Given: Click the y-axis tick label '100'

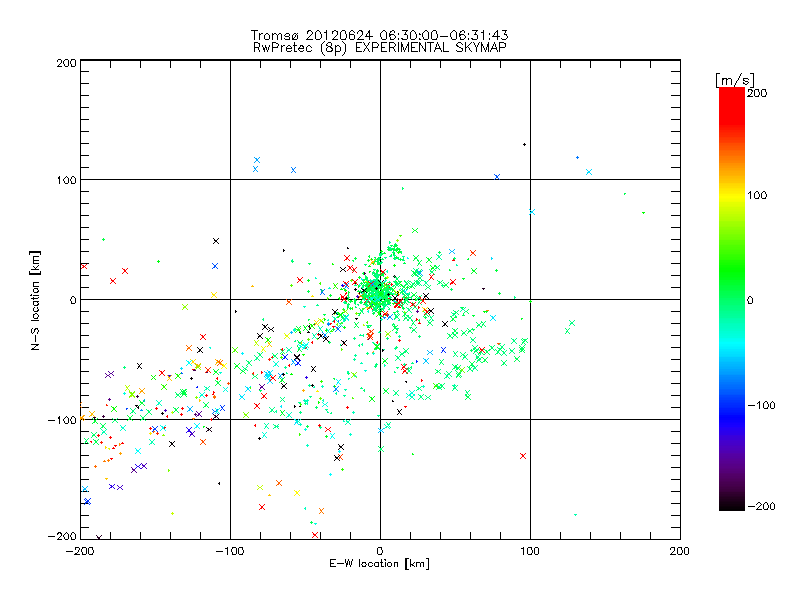Looking at the screenshot, I should [66, 180].
